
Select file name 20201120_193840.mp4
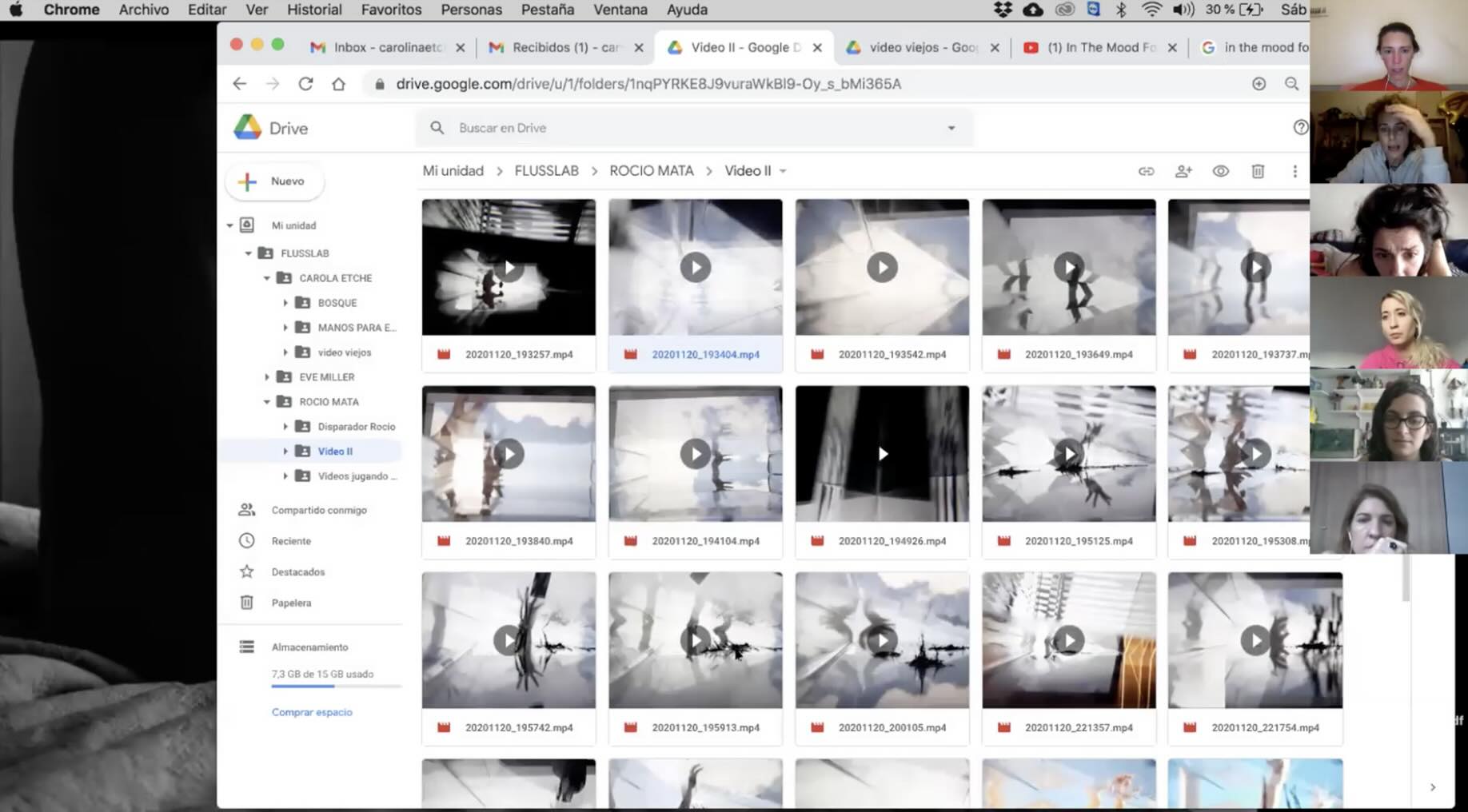point(519,541)
